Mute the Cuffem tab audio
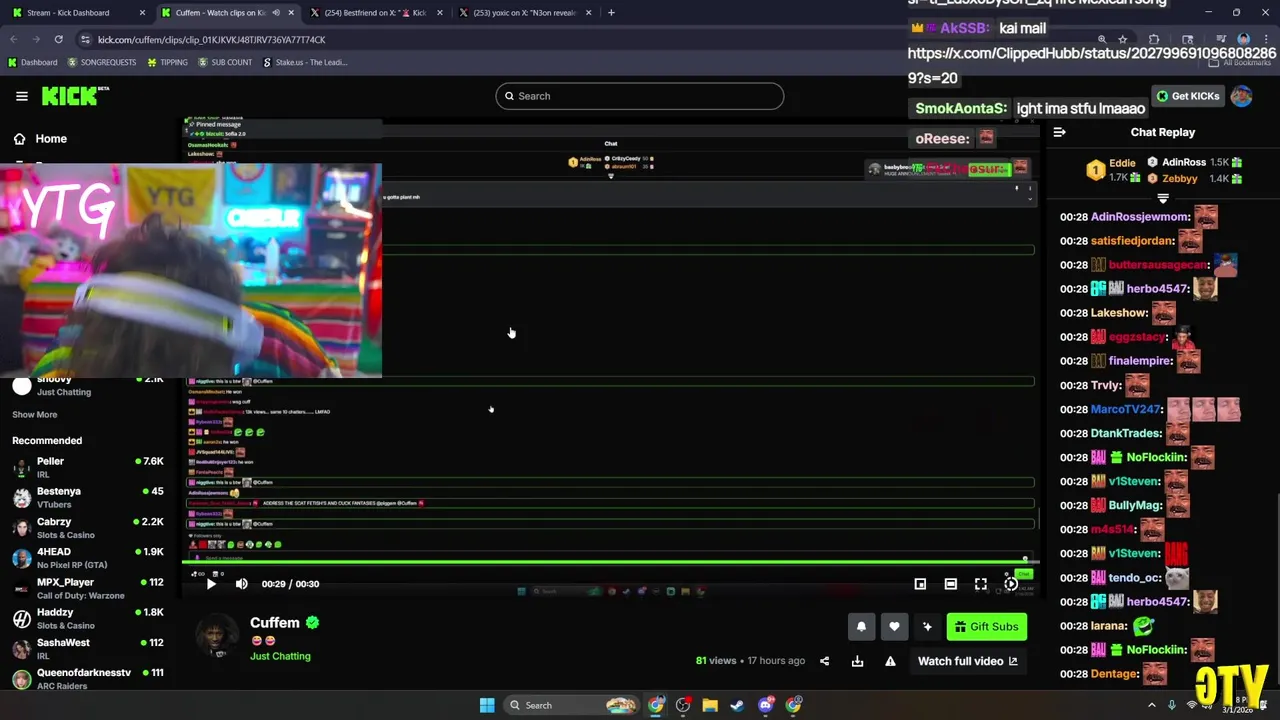 [275, 13]
